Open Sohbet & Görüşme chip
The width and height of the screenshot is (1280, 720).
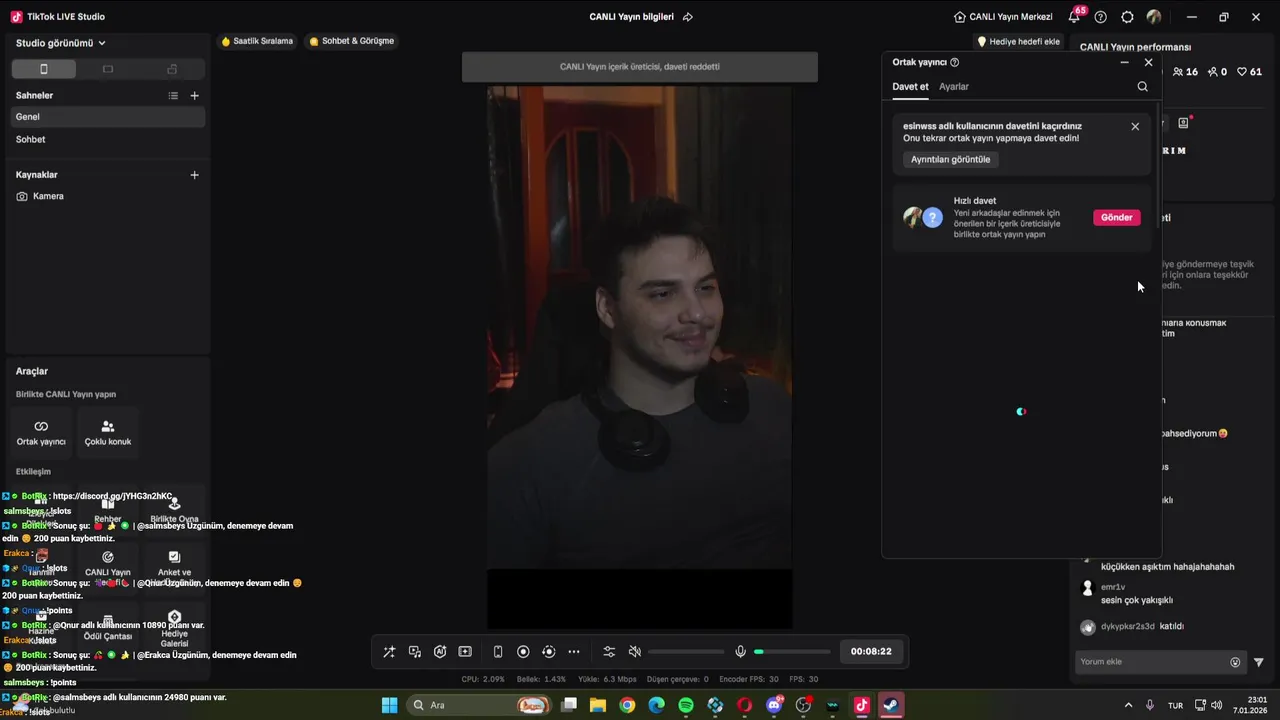click(x=351, y=42)
